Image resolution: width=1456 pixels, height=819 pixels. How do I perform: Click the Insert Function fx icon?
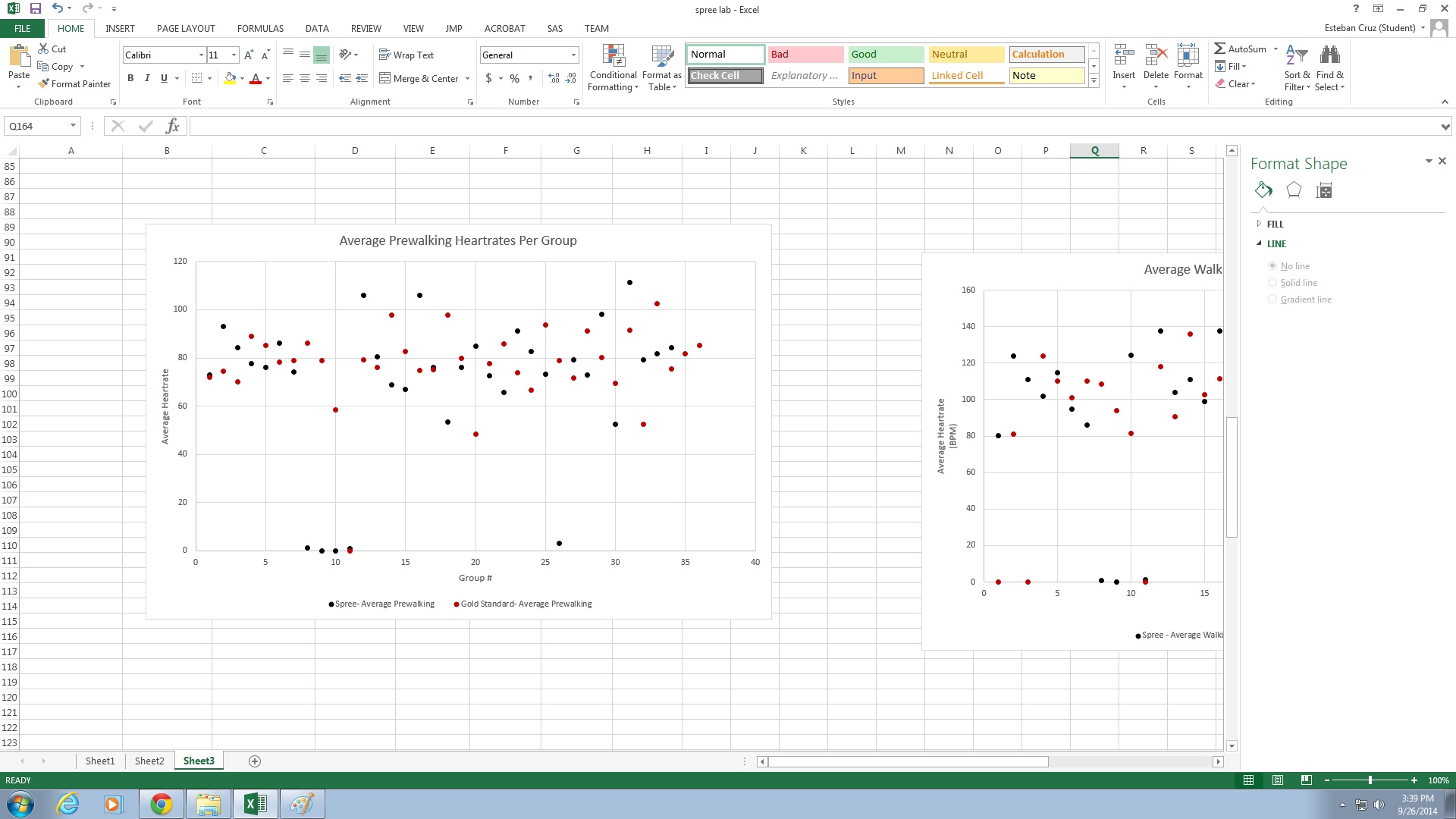pyautogui.click(x=172, y=126)
